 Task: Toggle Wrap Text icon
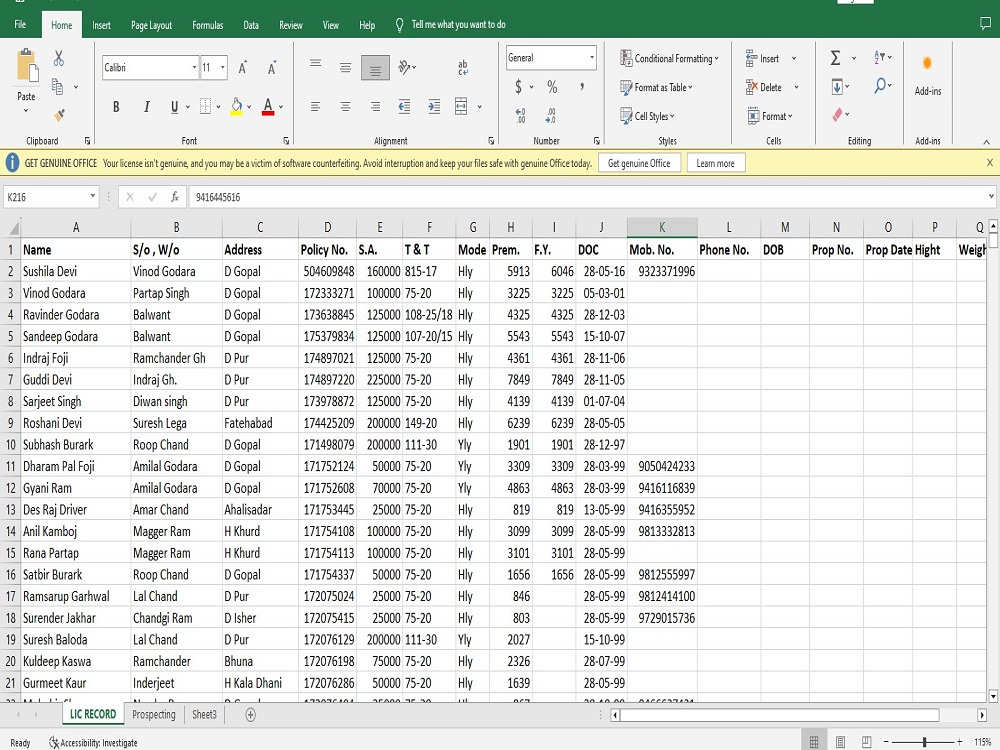tap(463, 67)
